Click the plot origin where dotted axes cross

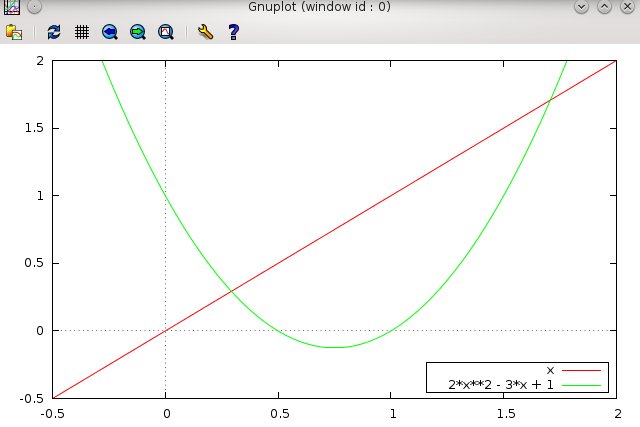[165, 330]
